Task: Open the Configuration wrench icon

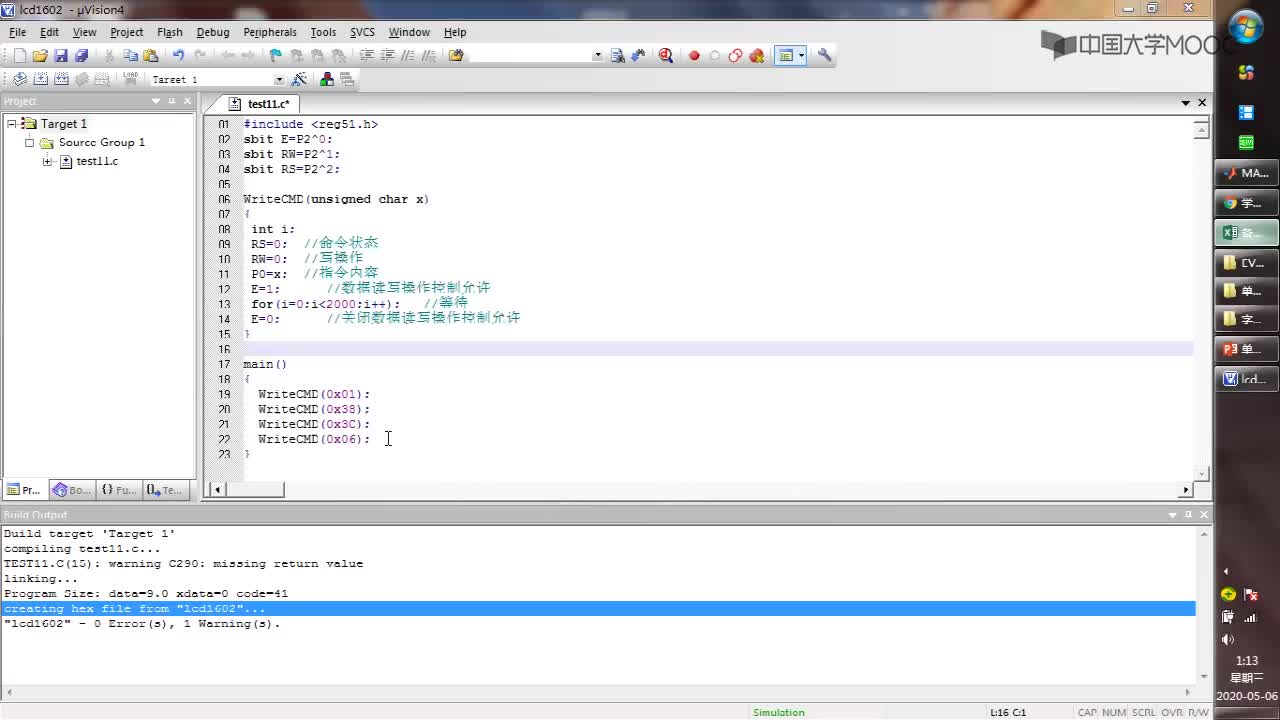Action: point(825,56)
